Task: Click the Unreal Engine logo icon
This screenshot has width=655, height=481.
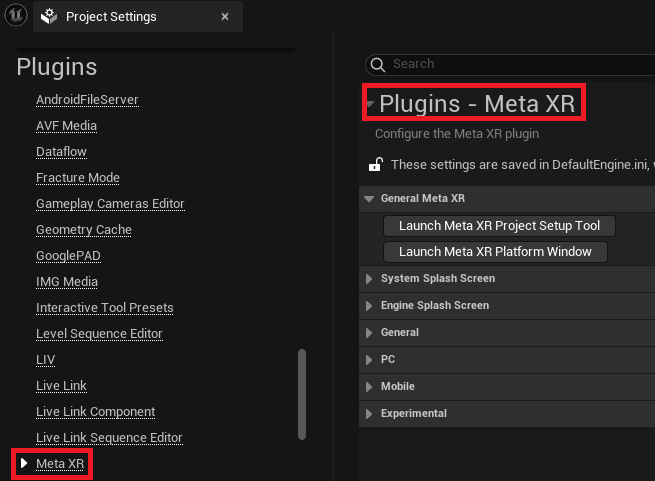Action: 15,16
